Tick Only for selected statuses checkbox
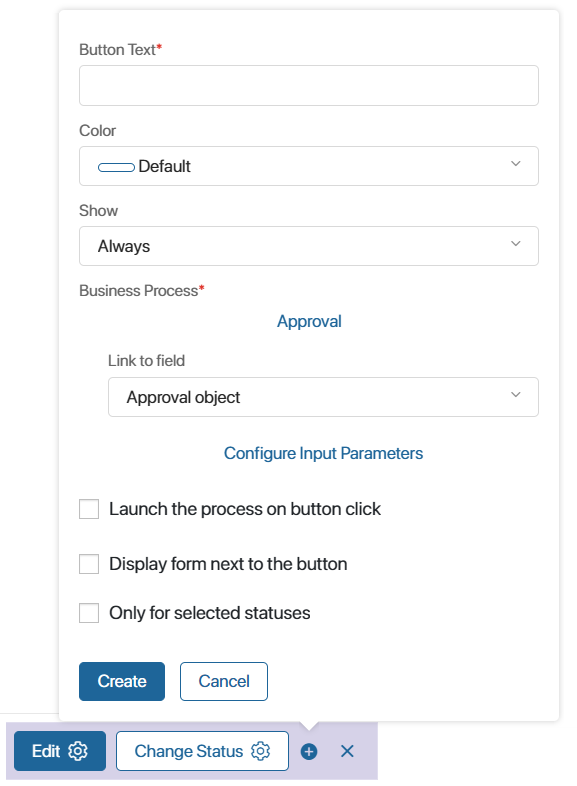 89,613
